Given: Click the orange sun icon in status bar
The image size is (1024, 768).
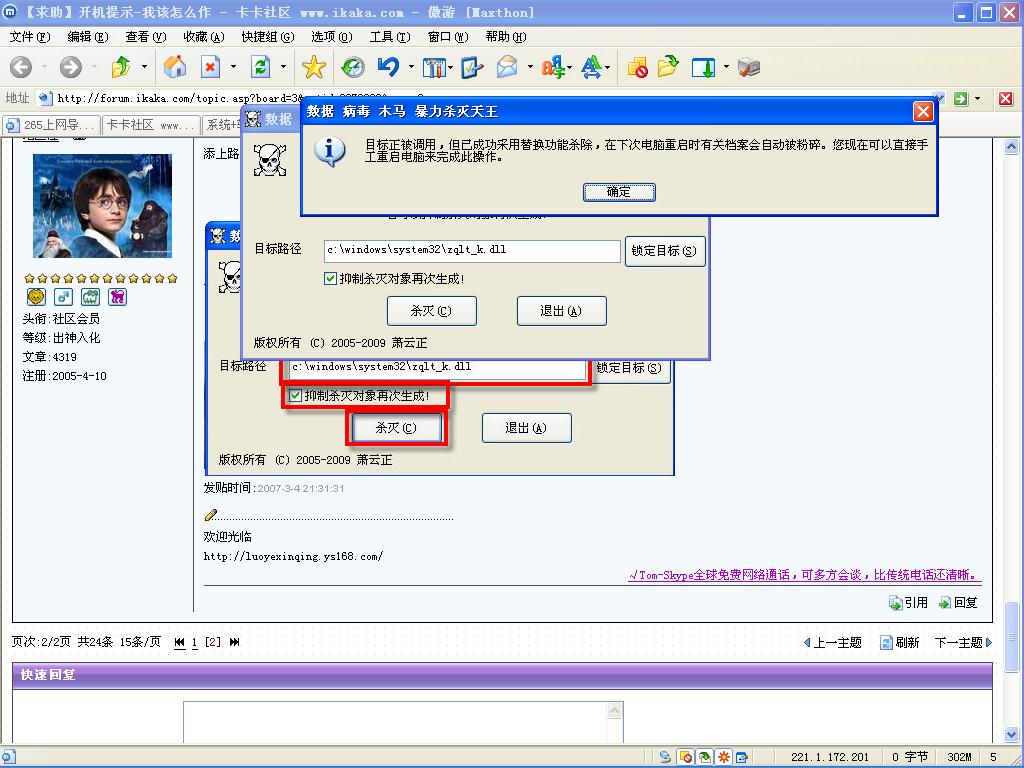Looking at the screenshot, I should pos(724,757).
